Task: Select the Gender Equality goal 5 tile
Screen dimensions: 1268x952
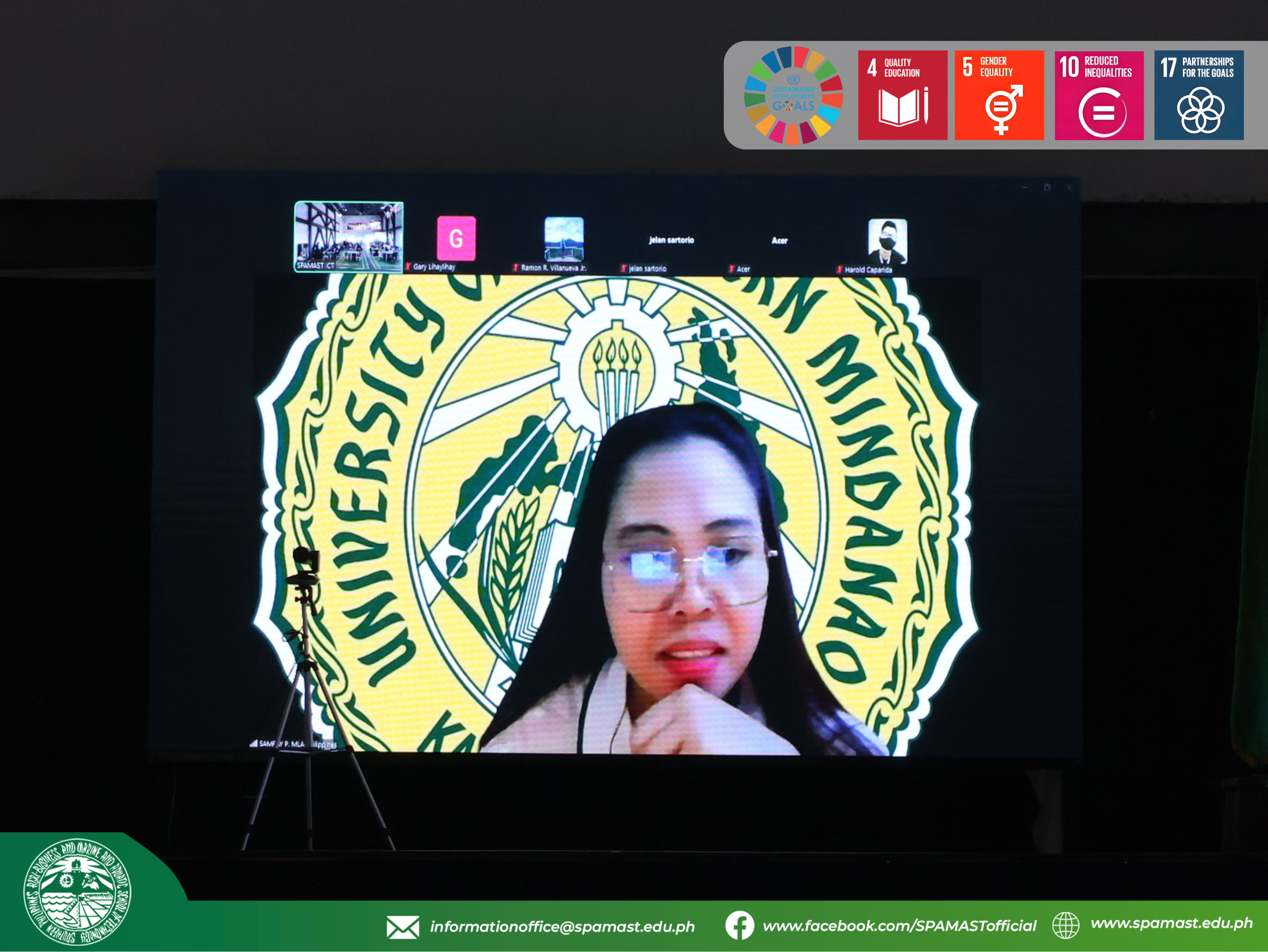Action: 999,95
